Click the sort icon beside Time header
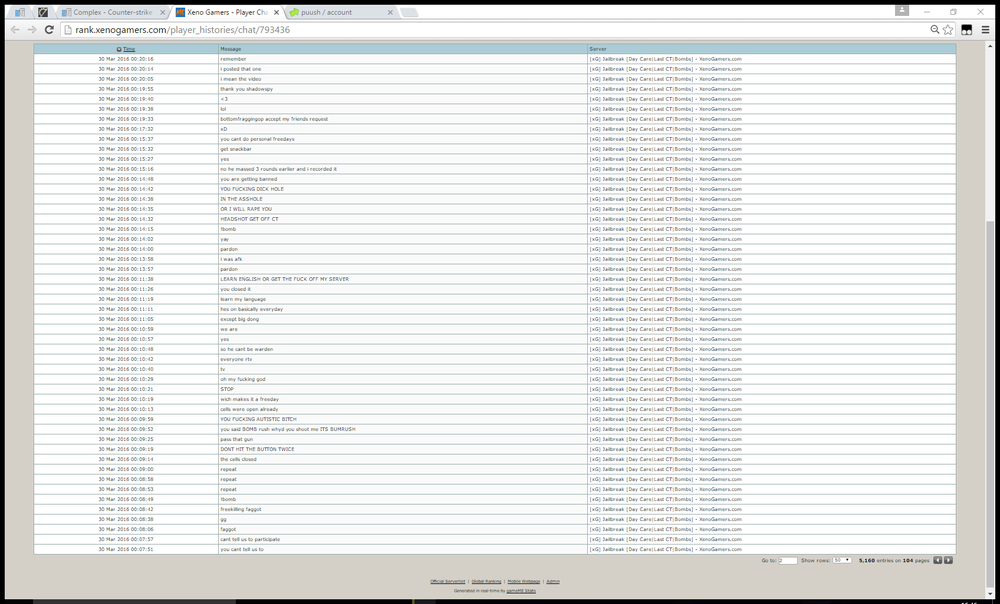Image resolution: width=1000 pixels, height=604 pixels. coord(119,49)
